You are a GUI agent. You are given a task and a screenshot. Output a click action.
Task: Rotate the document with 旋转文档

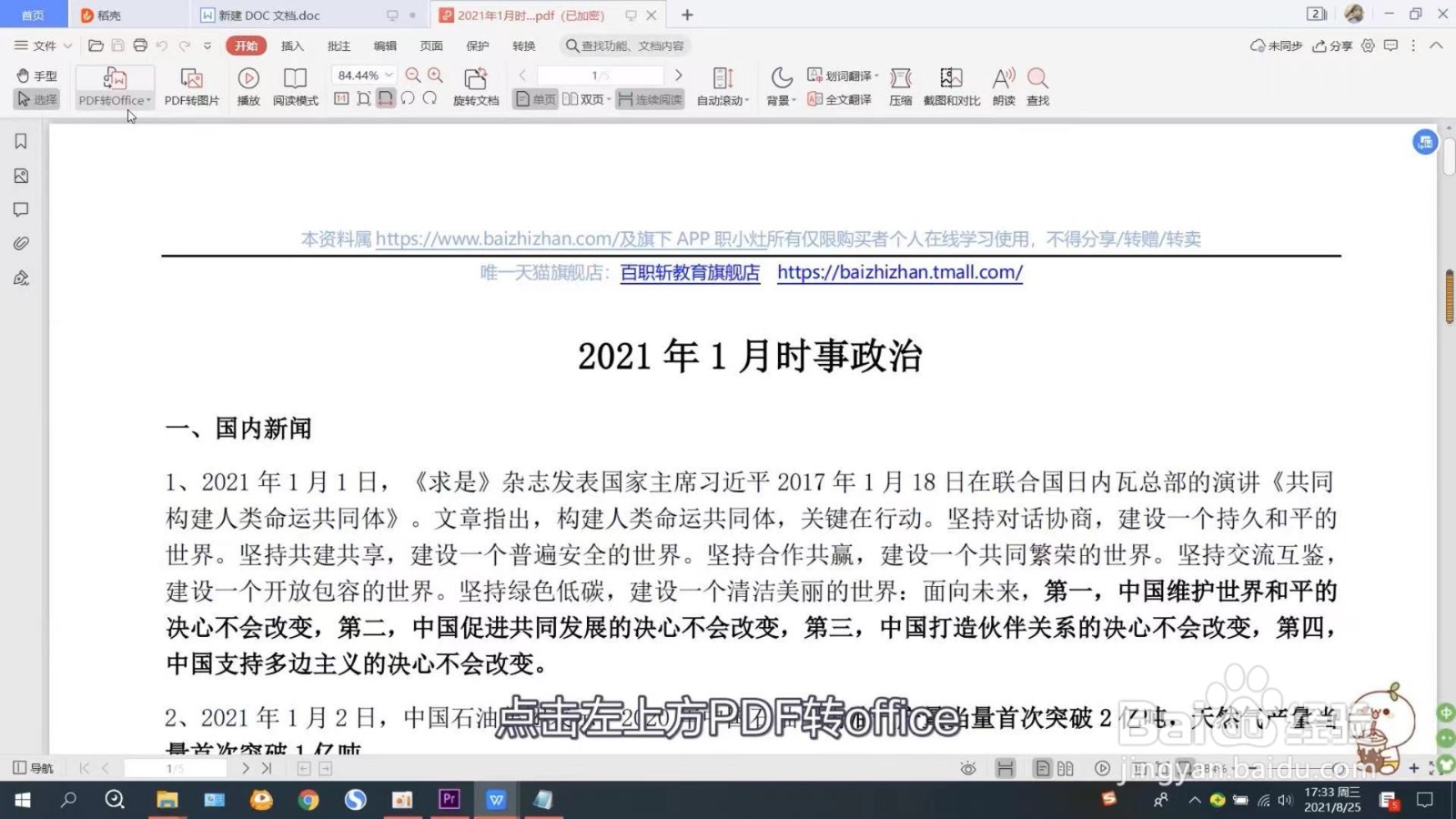coord(476,87)
